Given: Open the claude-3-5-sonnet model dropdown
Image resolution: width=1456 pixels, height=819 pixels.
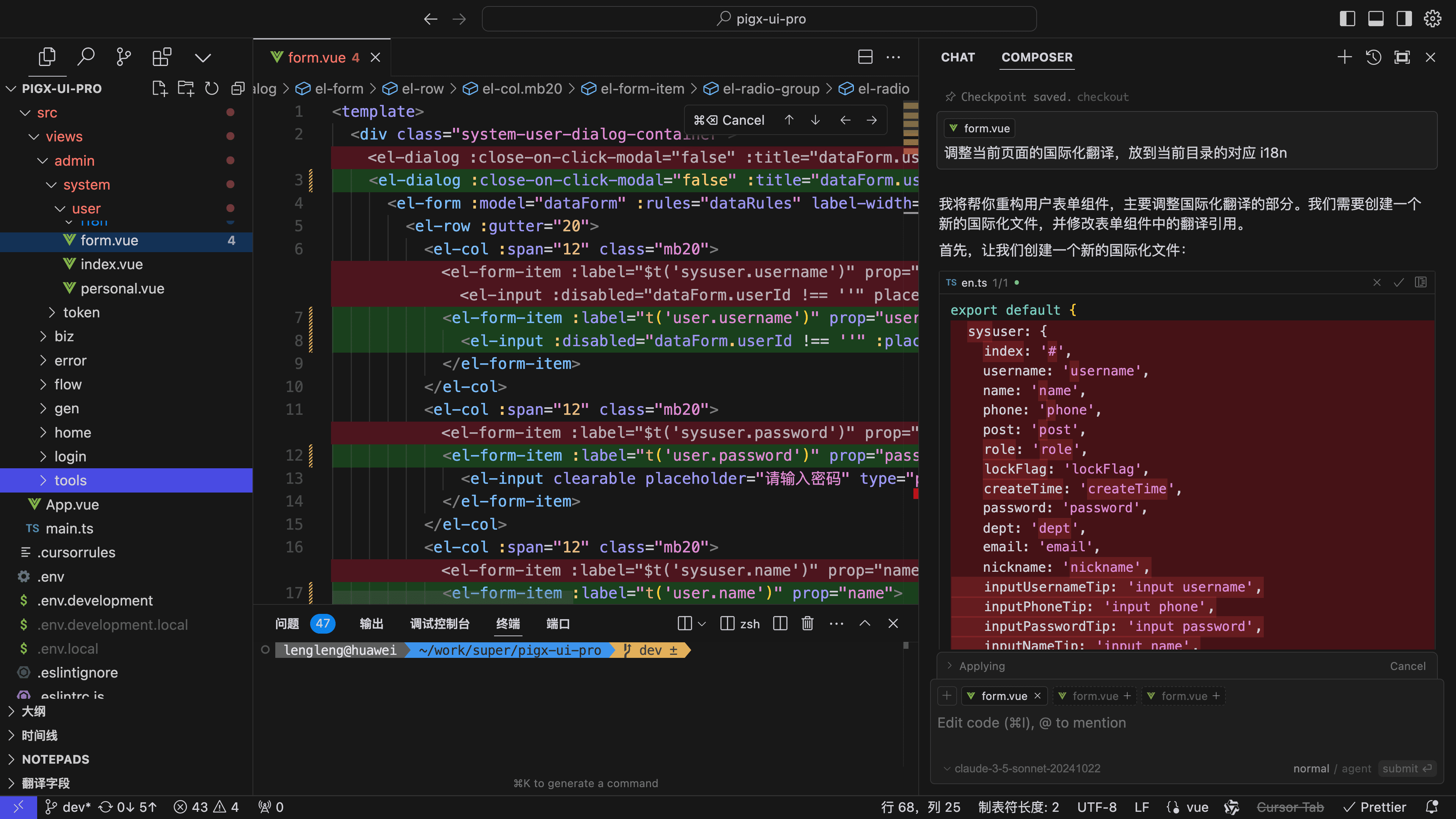Looking at the screenshot, I should pyautogui.click(x=1022, y=768).
